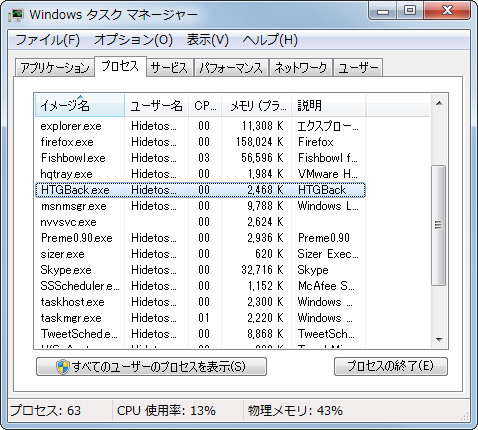The image size is (478, 430).
Task: Click the scrollbar up arrow in process list
Action: coord(439,103)
